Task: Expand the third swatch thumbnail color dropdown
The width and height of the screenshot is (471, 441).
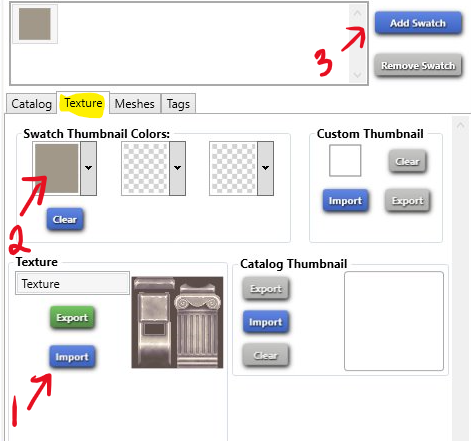Action: point(265,168)
